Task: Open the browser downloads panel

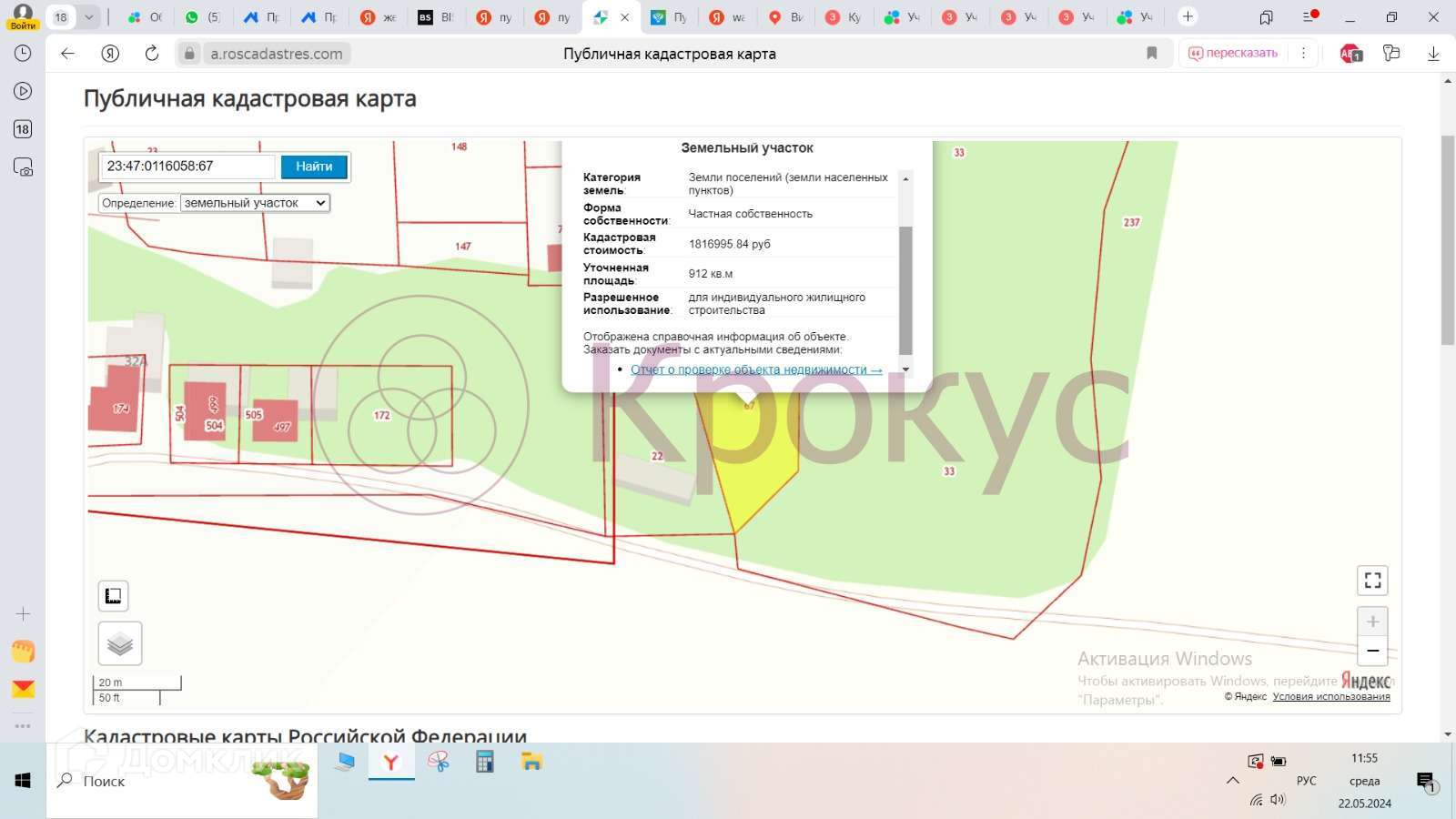Action: [1433, 54]
